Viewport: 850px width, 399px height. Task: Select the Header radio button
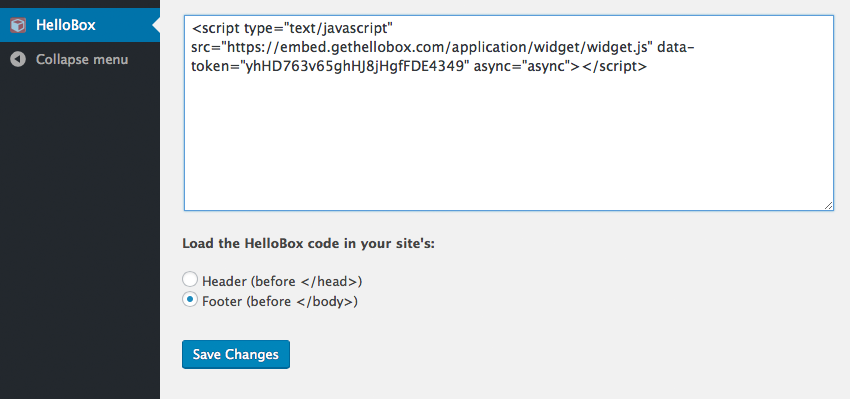(190, 280)
